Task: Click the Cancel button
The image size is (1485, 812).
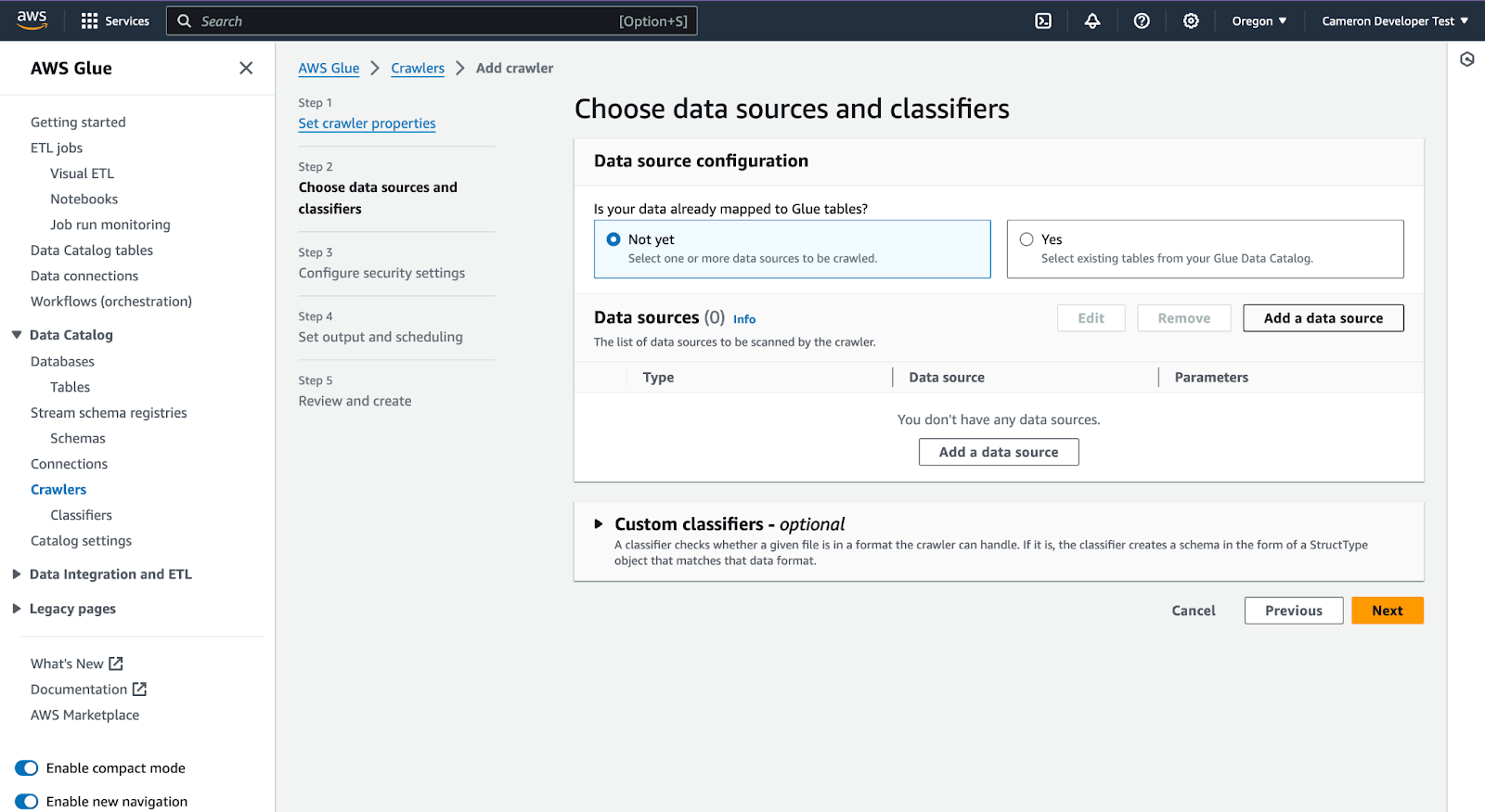Action: [1194, 611]
